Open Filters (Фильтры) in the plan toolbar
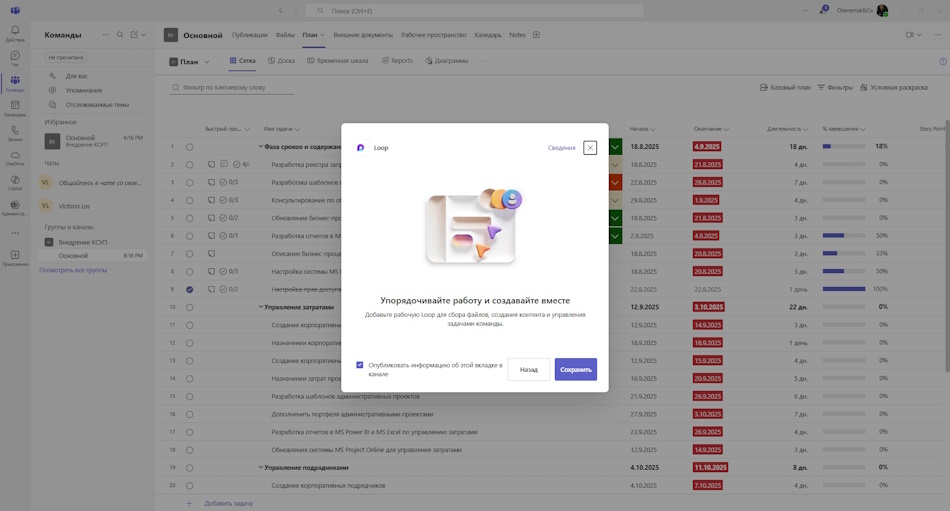This screenshot has width=950, height=511. click(835, 87)
